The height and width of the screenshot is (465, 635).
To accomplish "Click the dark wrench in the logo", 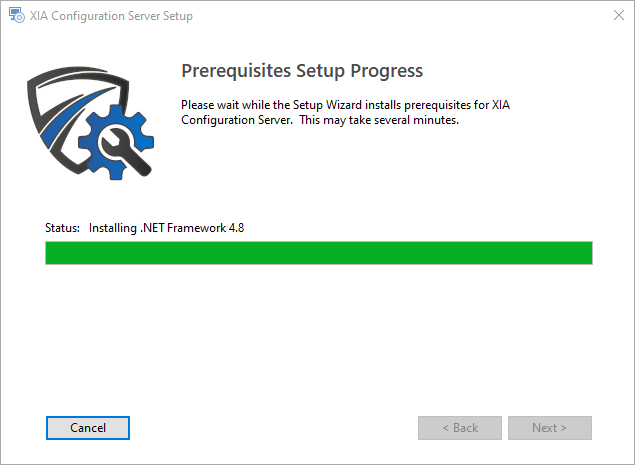I will tap(126, 153).
